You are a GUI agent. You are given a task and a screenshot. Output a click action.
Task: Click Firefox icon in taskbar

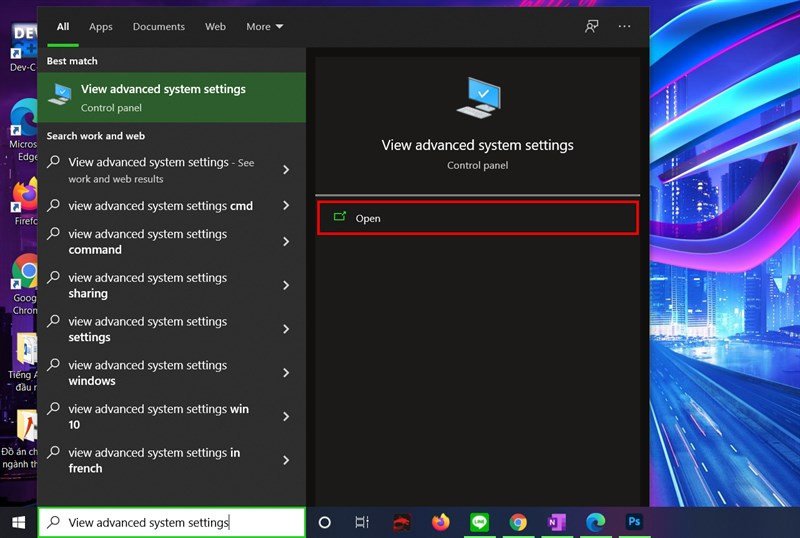441,522
